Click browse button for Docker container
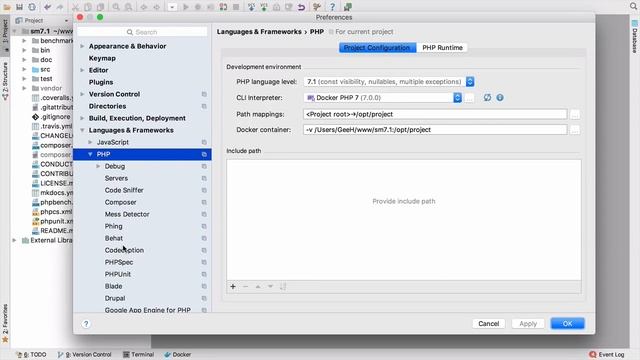 point(575,130)
